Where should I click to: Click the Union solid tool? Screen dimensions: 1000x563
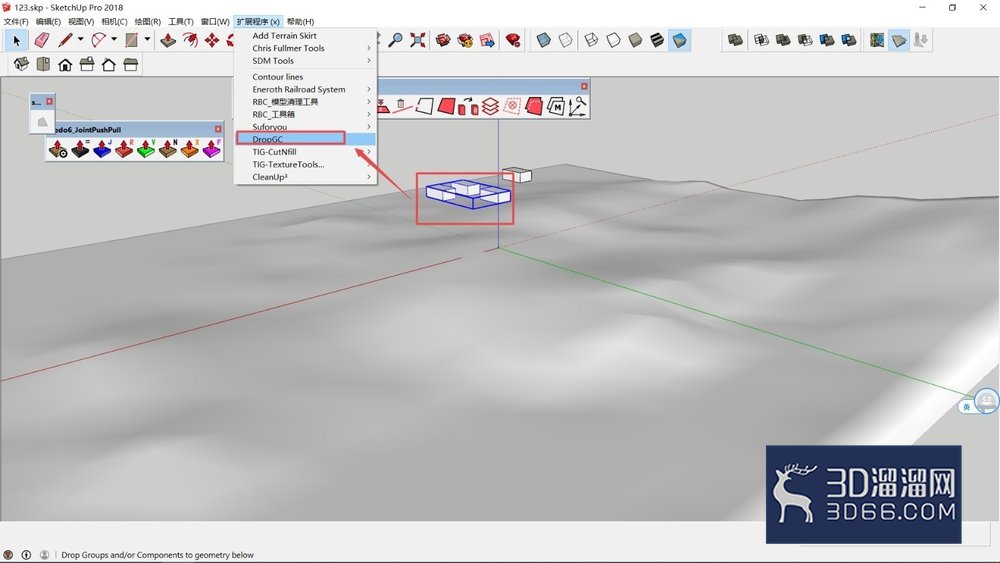point(783,40)
